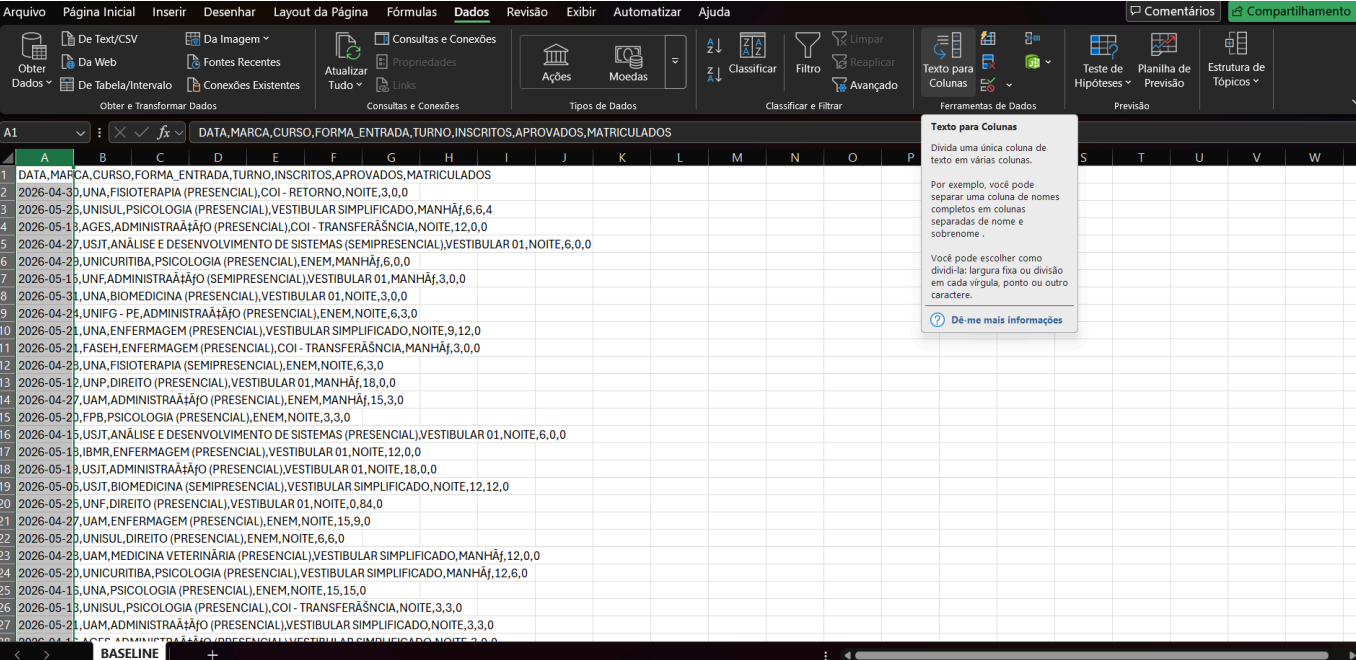
Task: Add a new sheet with the plus button
Action: (212, 653)
